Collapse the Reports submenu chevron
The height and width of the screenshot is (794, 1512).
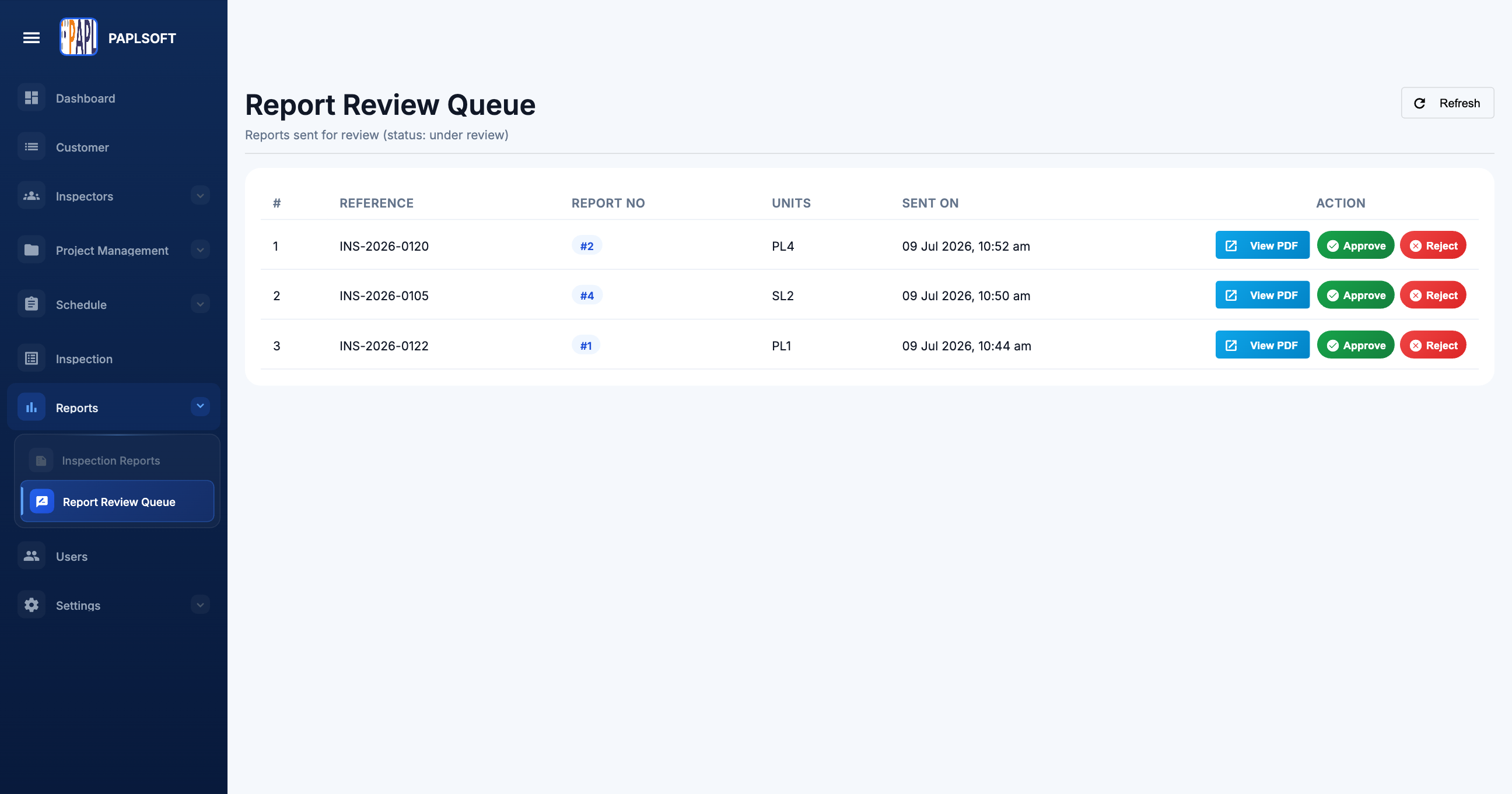(x=200, y=406)
